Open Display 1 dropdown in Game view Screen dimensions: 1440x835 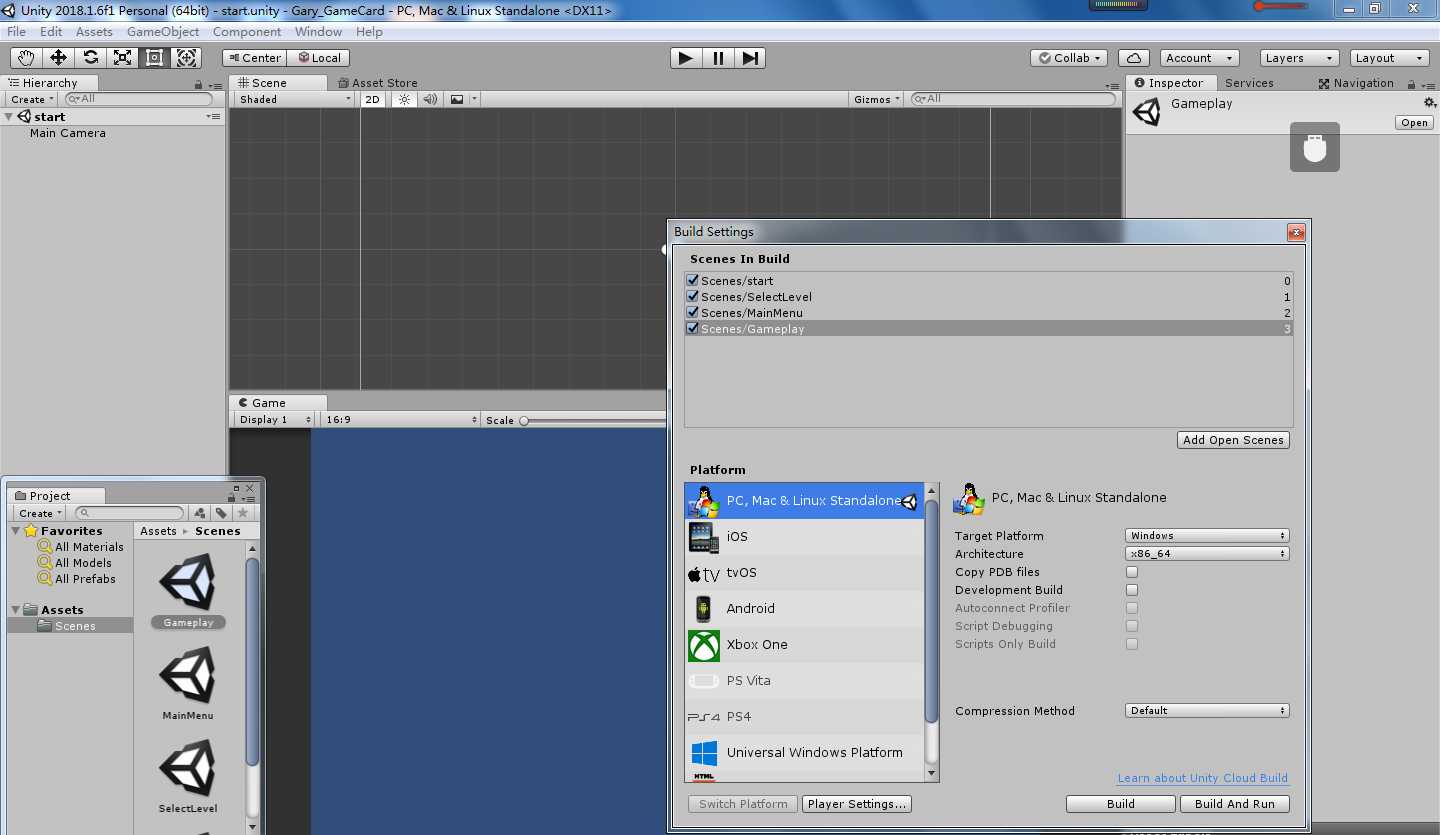point(277,420)
